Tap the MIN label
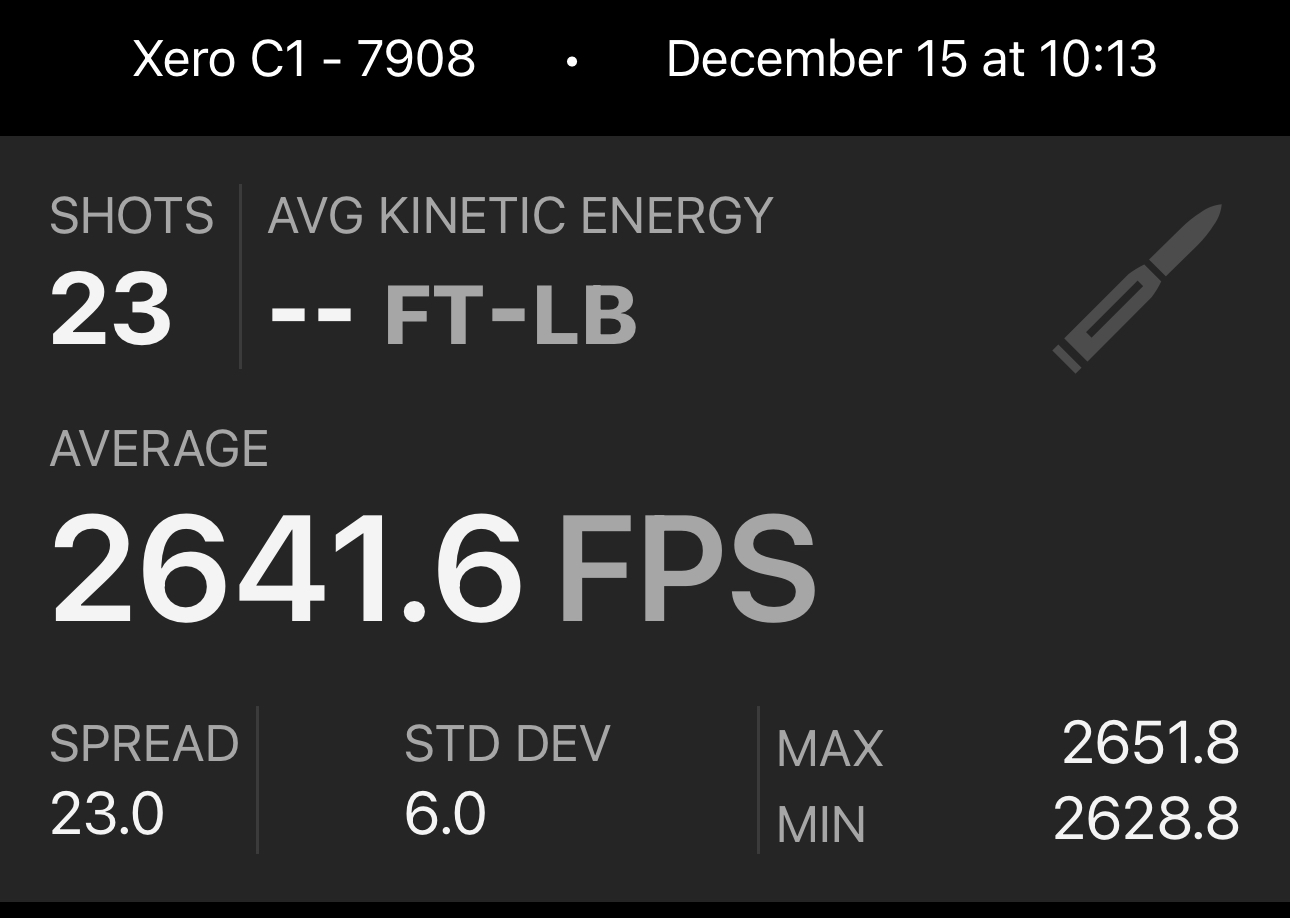The image size is (1290, 918). (821, 824)
